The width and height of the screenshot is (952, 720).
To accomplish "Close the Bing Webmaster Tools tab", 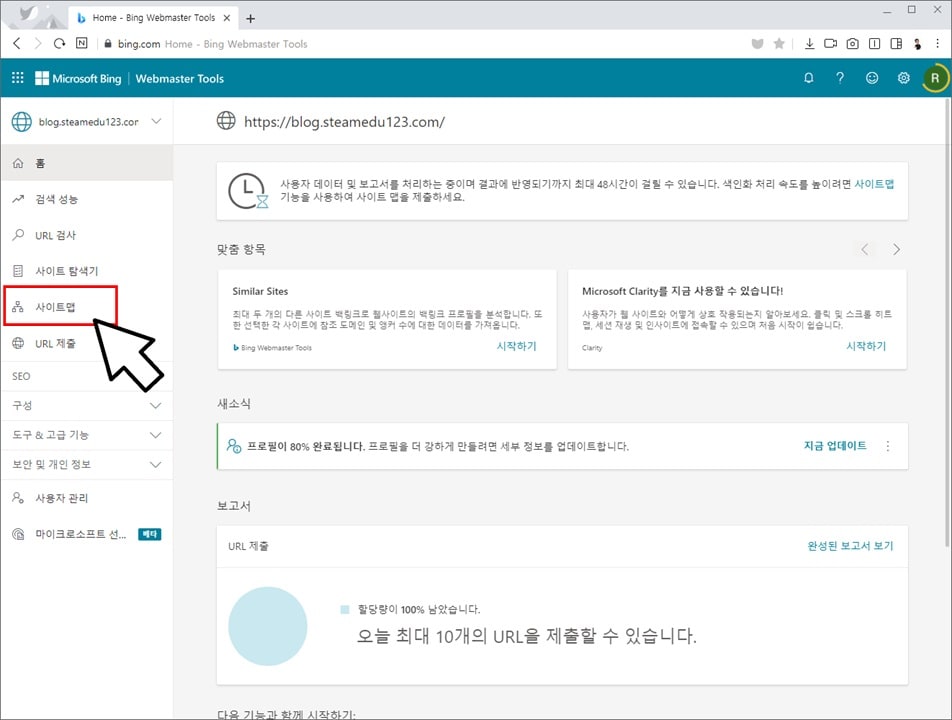I will click(x=226, y=18).
